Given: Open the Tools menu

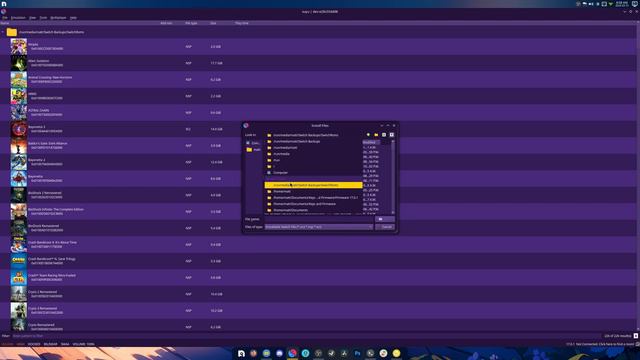Looking at the screenshot, I should (x=43, y=18).
